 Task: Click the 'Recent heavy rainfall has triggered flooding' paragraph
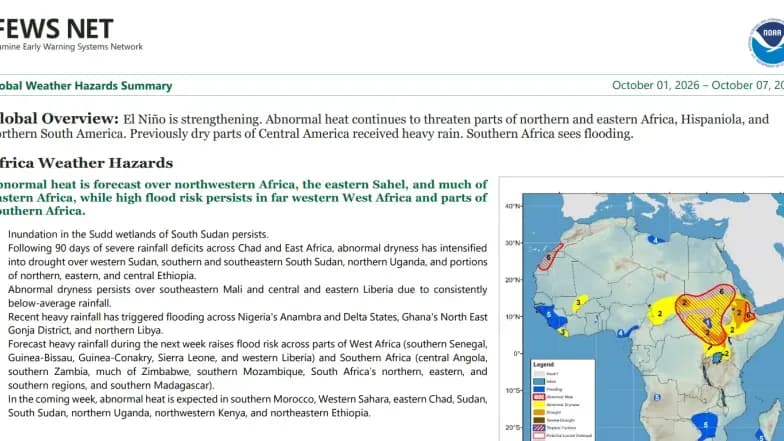pos(248,324)
